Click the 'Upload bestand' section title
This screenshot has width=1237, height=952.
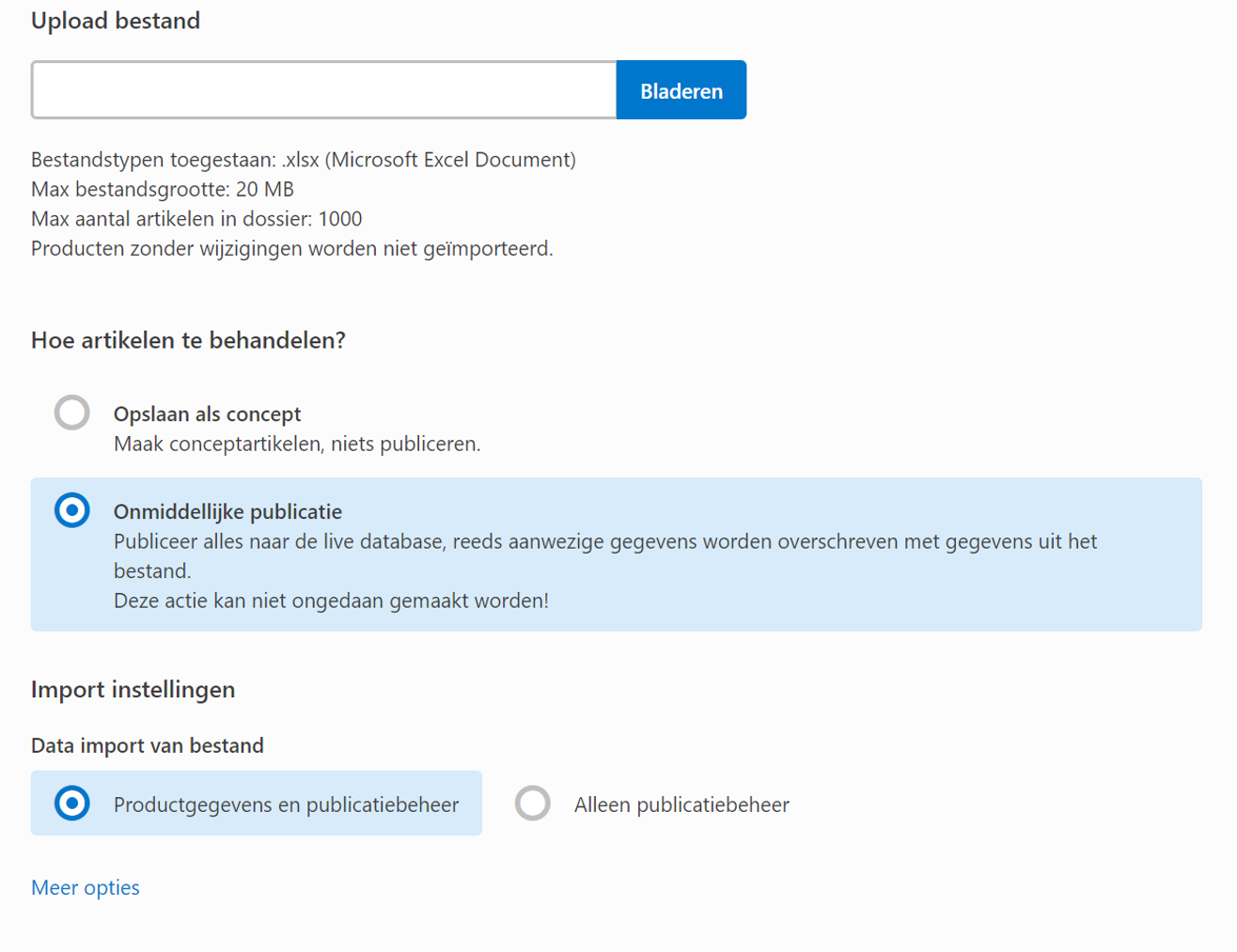(x=116, y=20)
